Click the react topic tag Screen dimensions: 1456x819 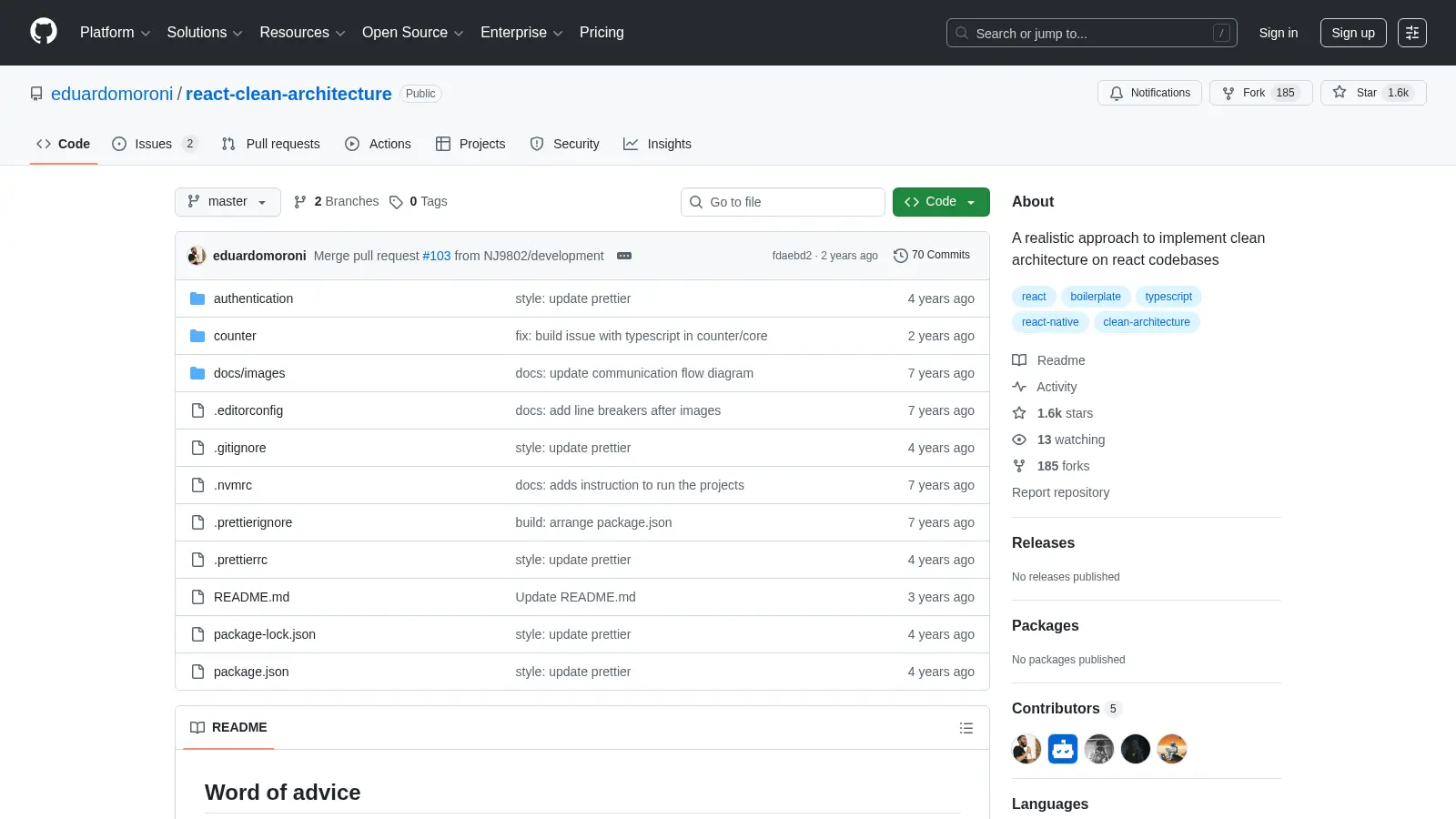pos(1034,297)
